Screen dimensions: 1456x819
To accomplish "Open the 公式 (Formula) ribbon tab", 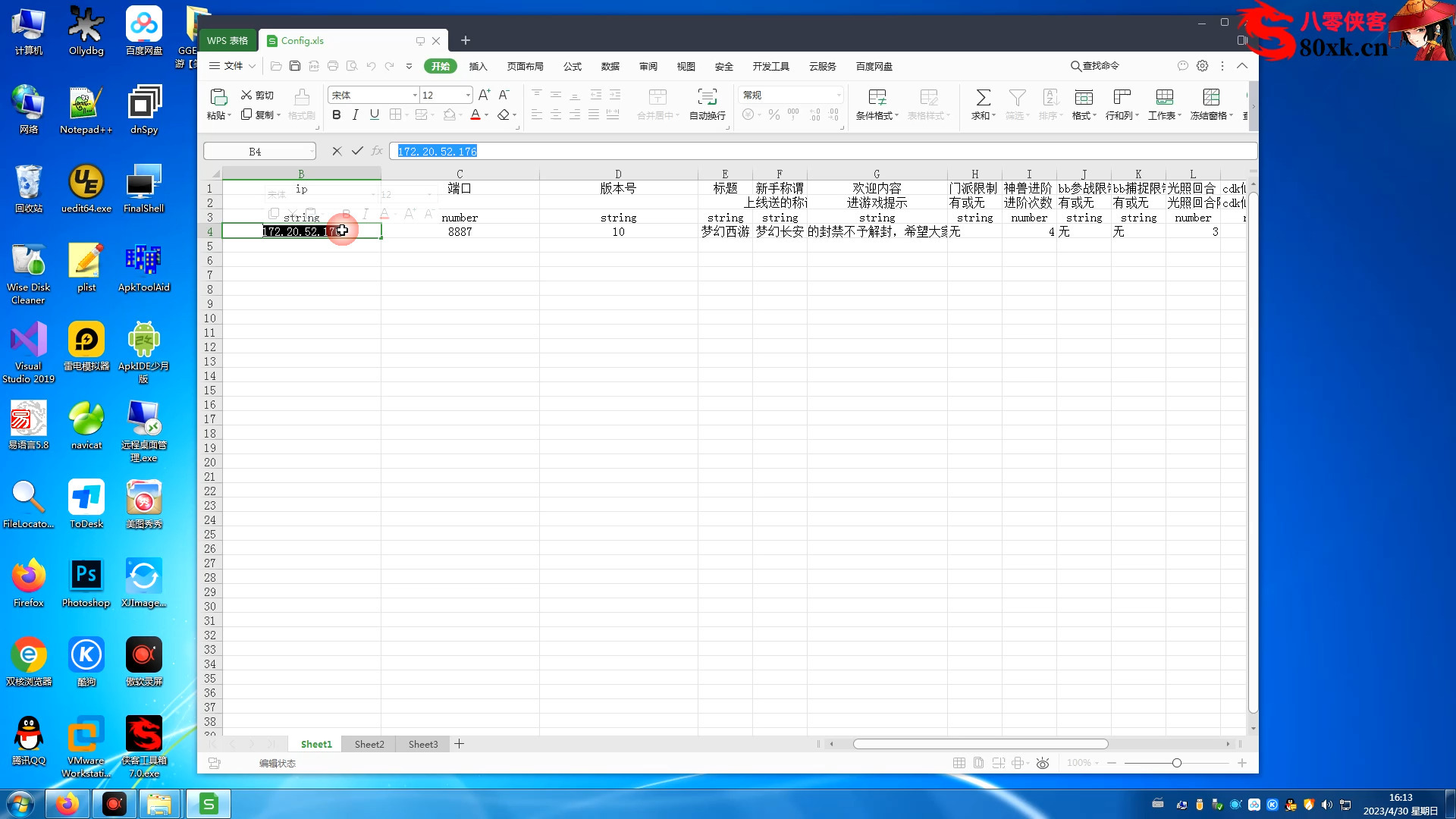I will 572,66.
